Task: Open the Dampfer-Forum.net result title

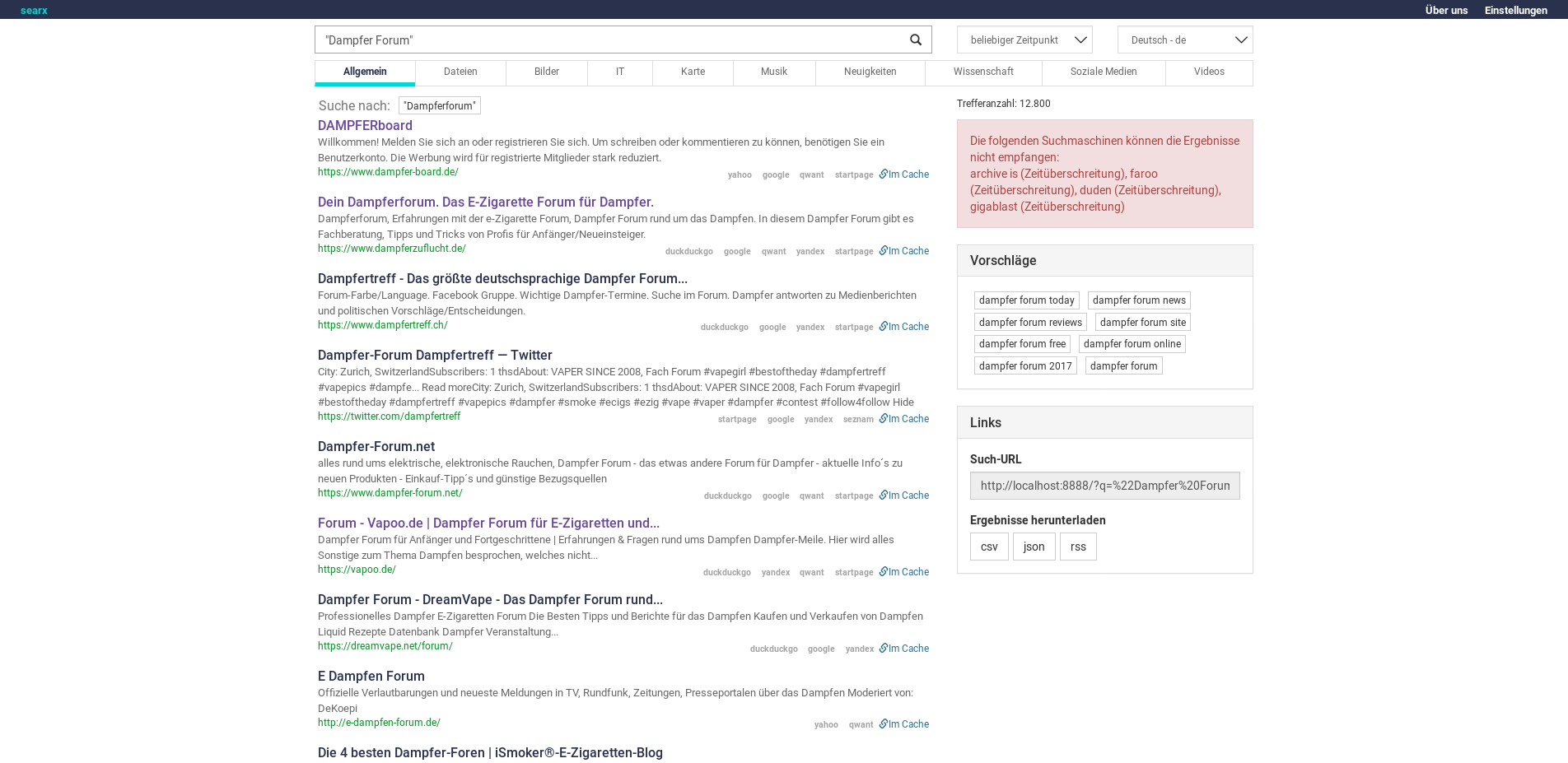Action: 376,447
